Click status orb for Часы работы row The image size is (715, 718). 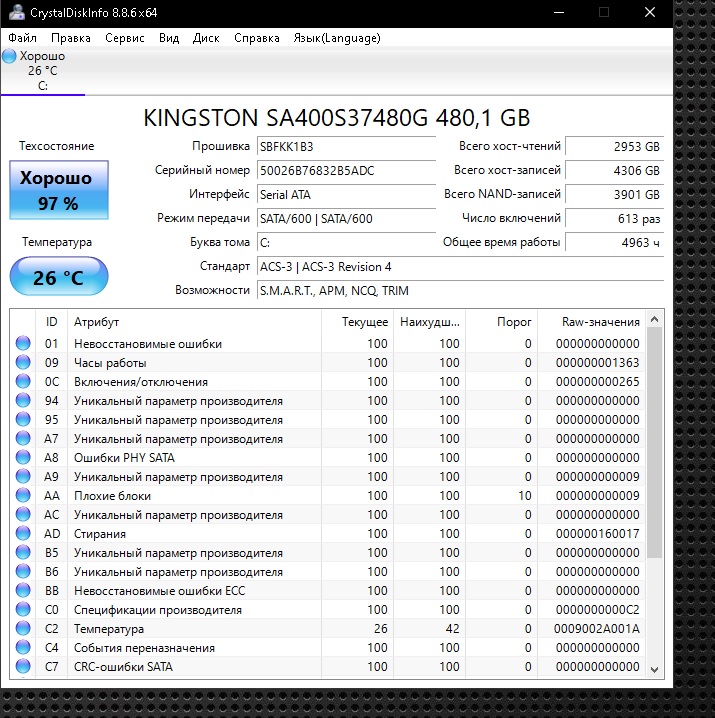point(23,362)
